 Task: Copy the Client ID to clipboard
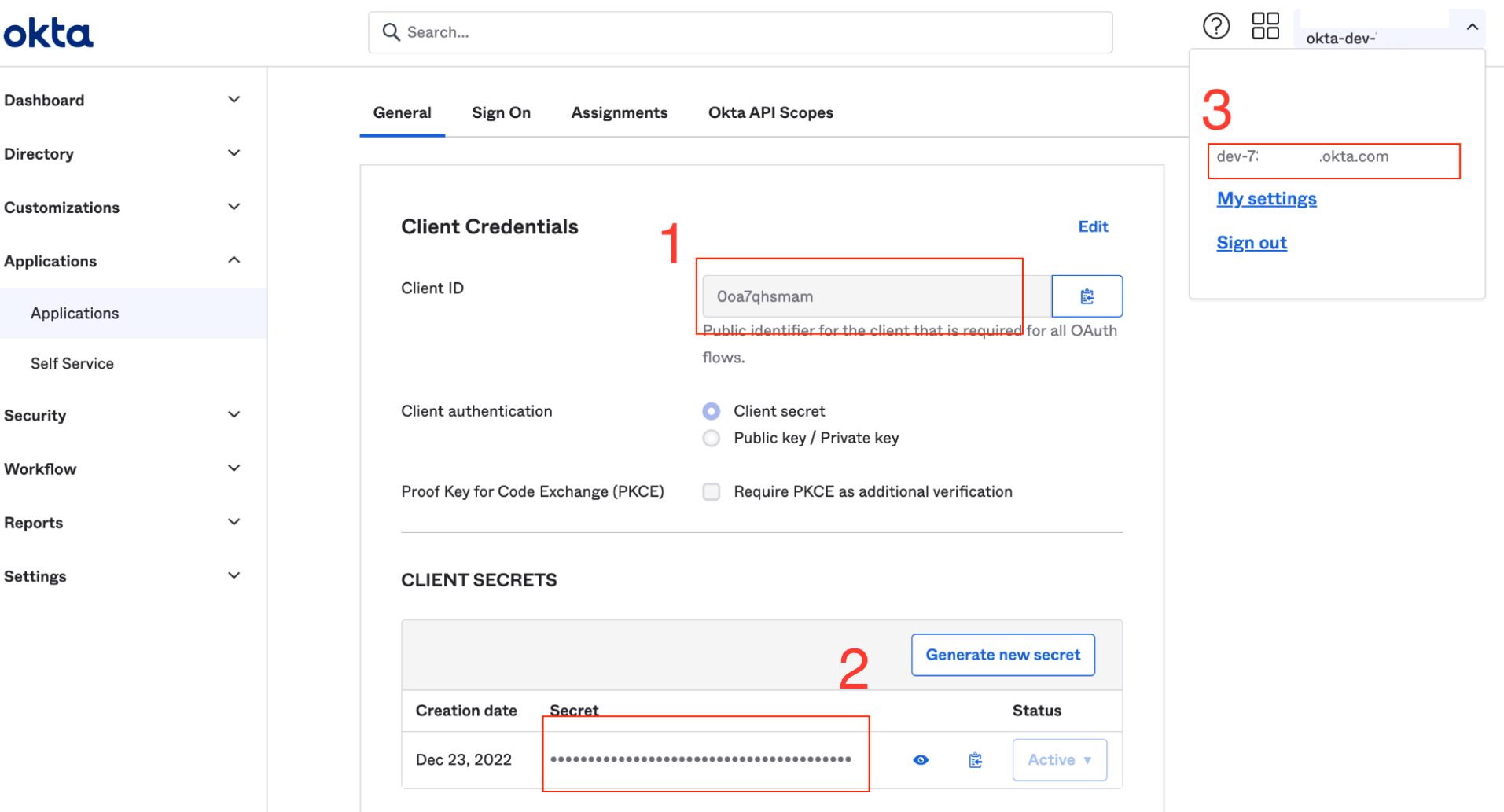coord(1087,296)
